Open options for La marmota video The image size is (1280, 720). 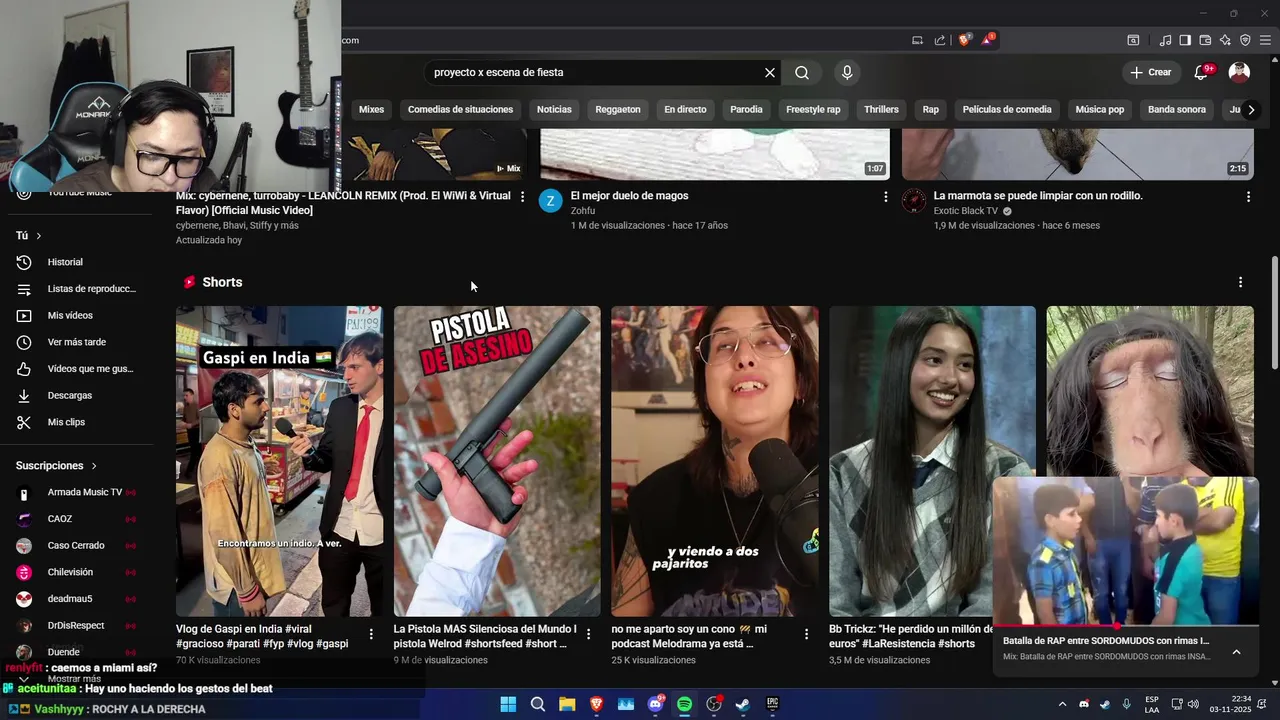[1248, 197]
